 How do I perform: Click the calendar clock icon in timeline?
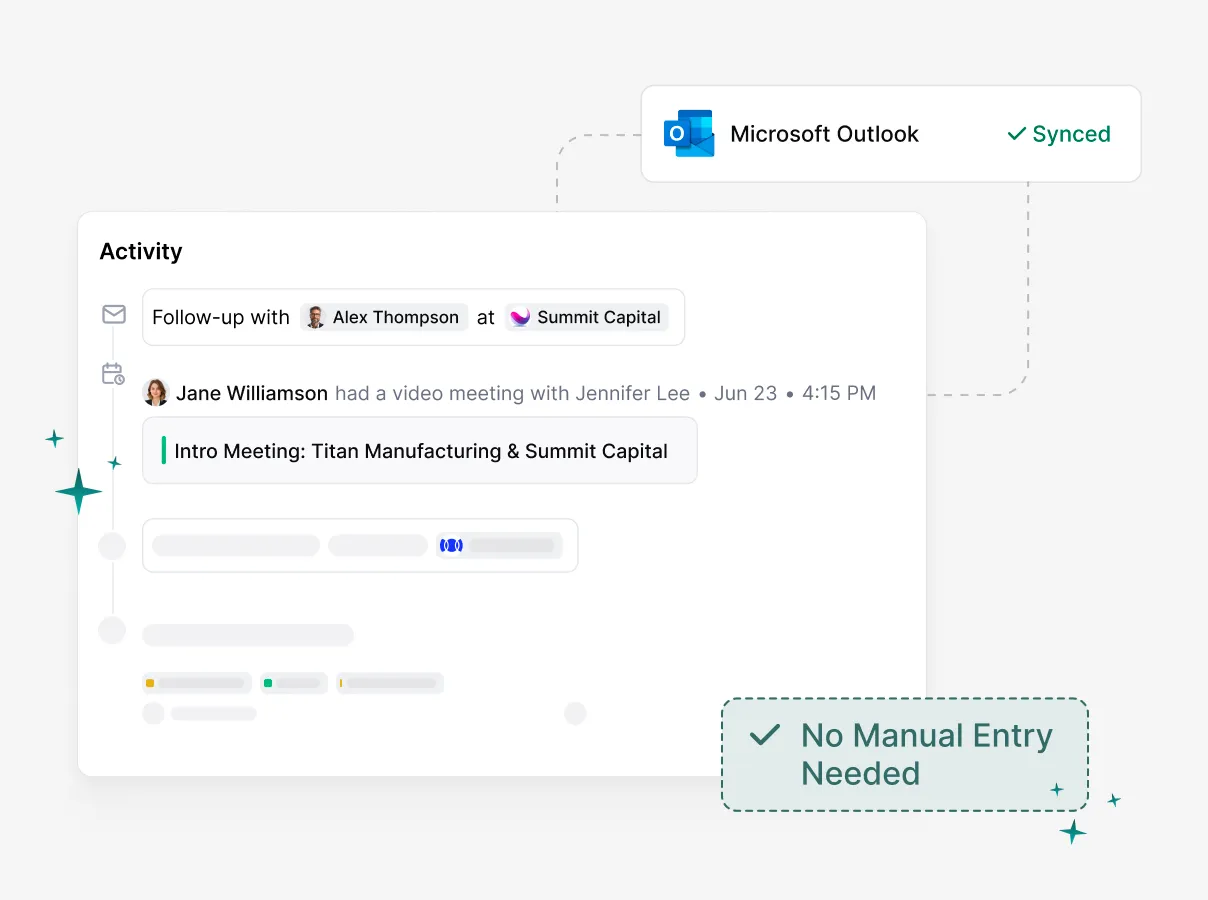click(x=113, y=374)
